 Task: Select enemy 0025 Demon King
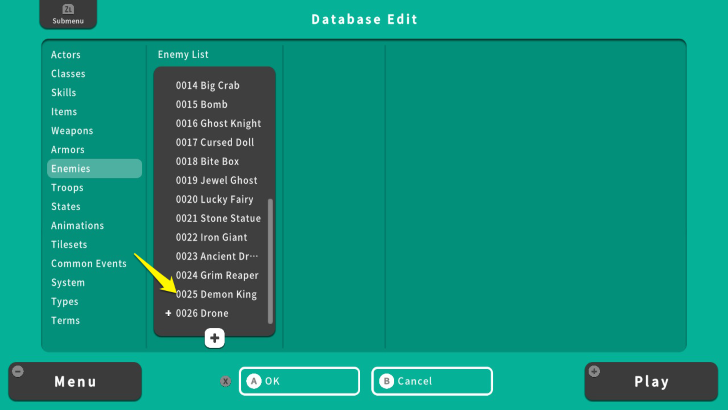point(214,295)
